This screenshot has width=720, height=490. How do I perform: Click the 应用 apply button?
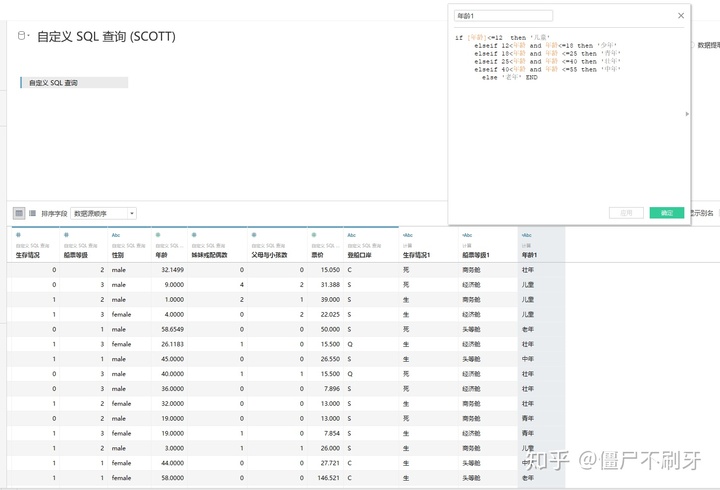point(626,213)
